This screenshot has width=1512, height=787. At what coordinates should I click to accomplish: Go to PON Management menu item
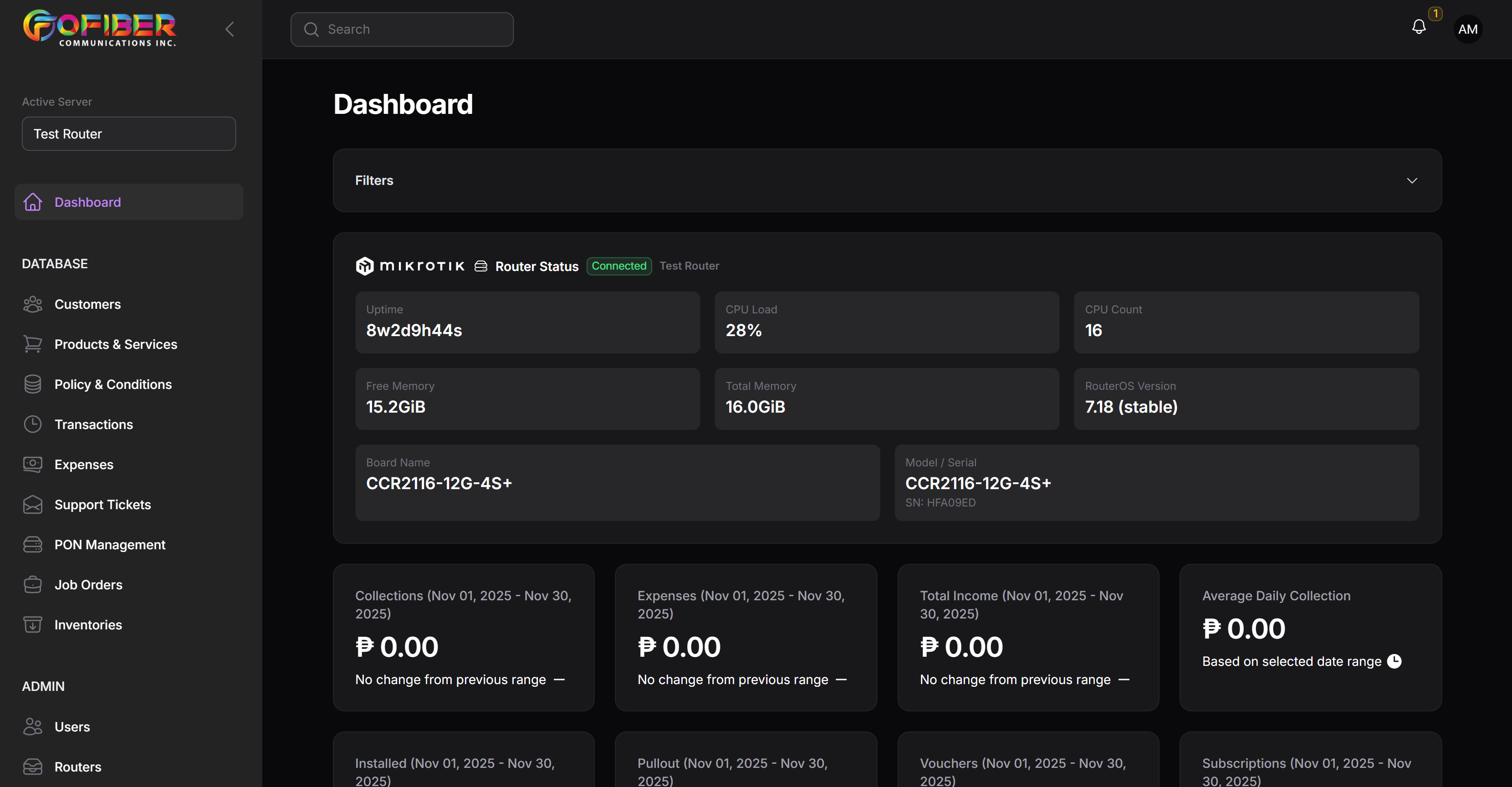point(110,545)
